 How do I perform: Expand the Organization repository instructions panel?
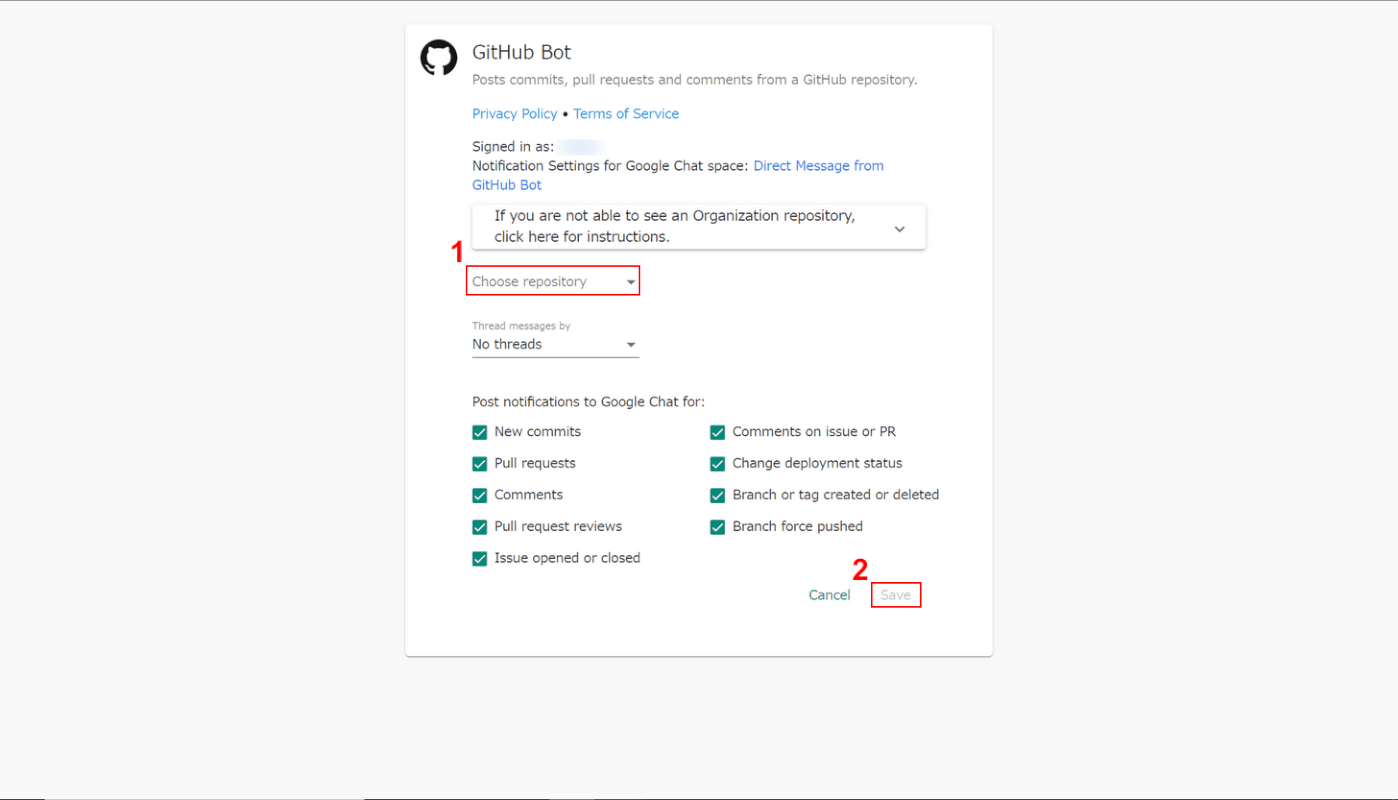click(699, 227)
